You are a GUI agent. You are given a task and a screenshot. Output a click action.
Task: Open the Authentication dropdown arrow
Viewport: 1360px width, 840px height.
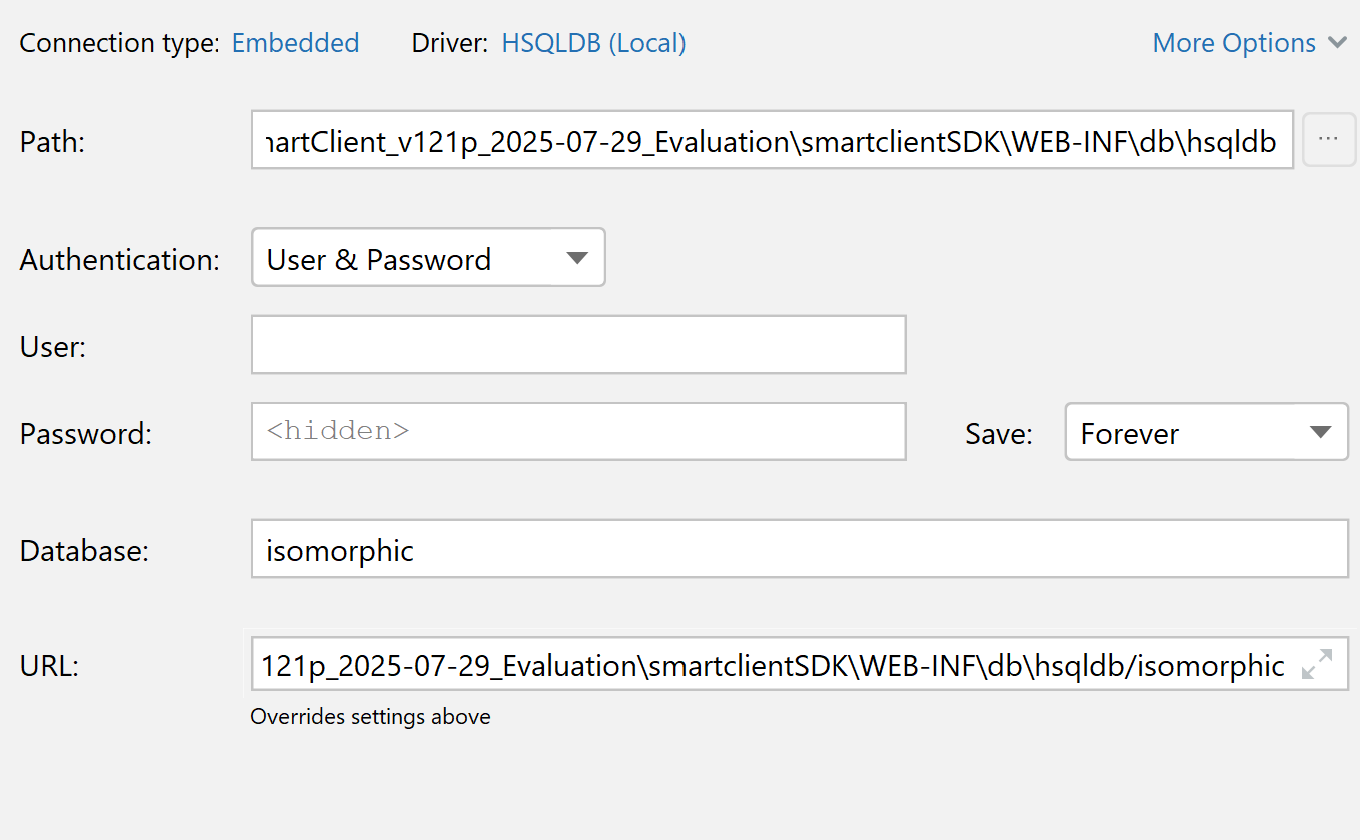[577, 258]
